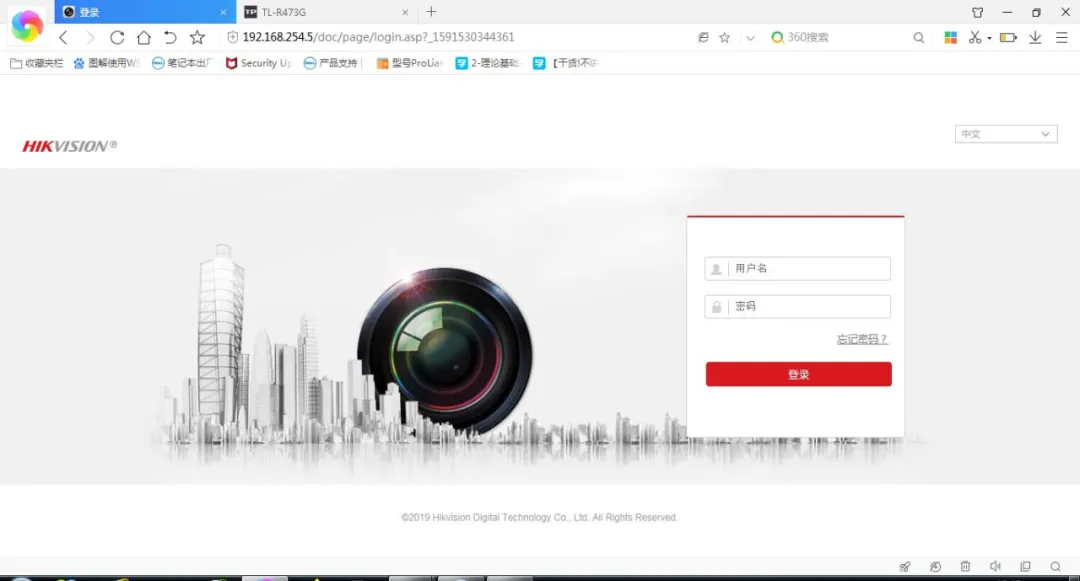Close the TL-R473G tab
This screenshot has width=1080, height=581.
point(405,12)
